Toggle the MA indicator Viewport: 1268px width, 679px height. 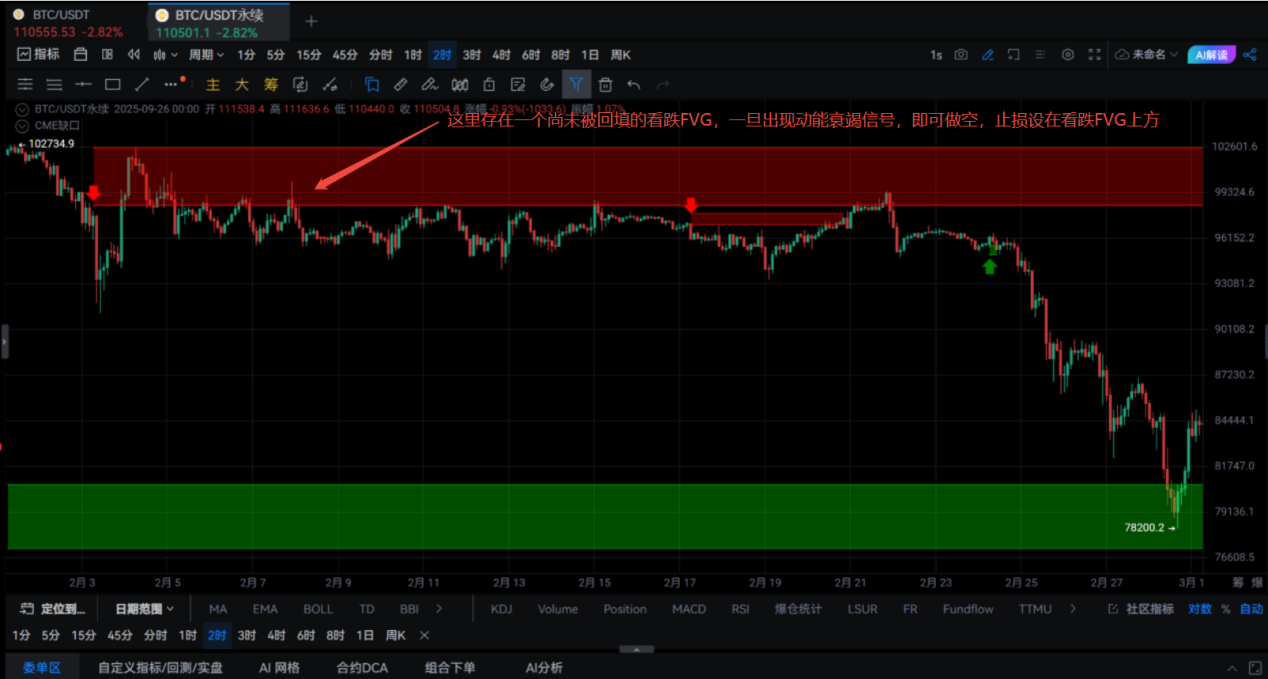click(218, 608)
